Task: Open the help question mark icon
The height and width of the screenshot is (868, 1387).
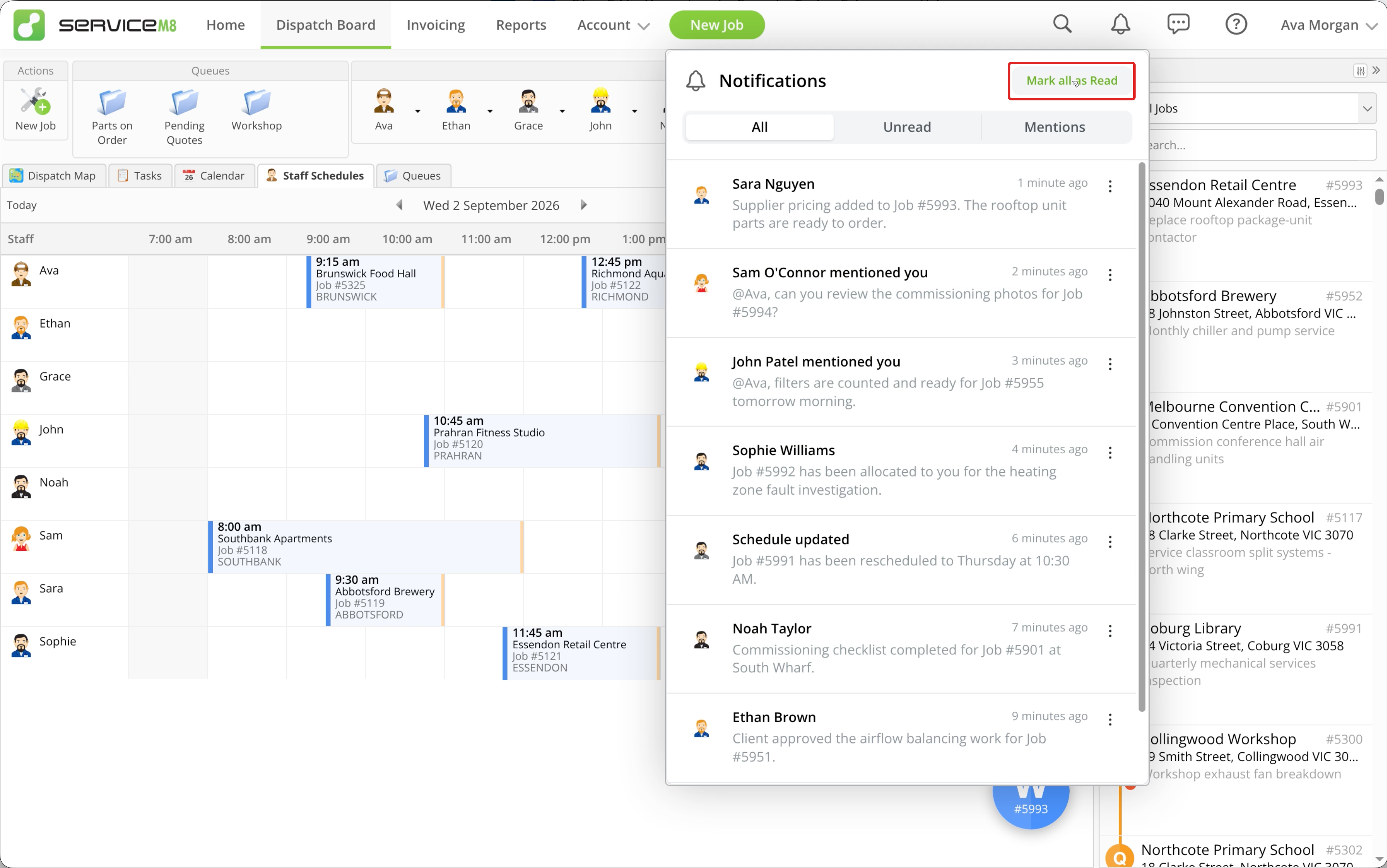Action: coord(1236,24)
